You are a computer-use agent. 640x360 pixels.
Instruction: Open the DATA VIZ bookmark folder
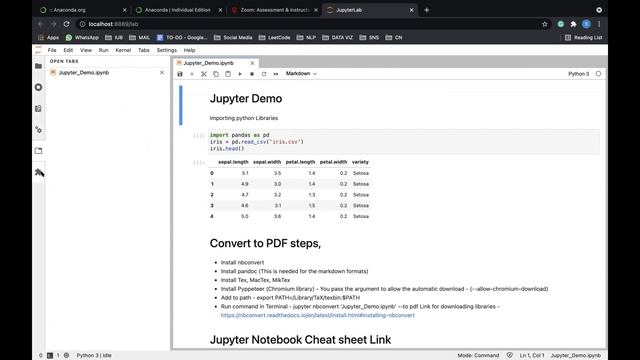[x=338, y=38]
